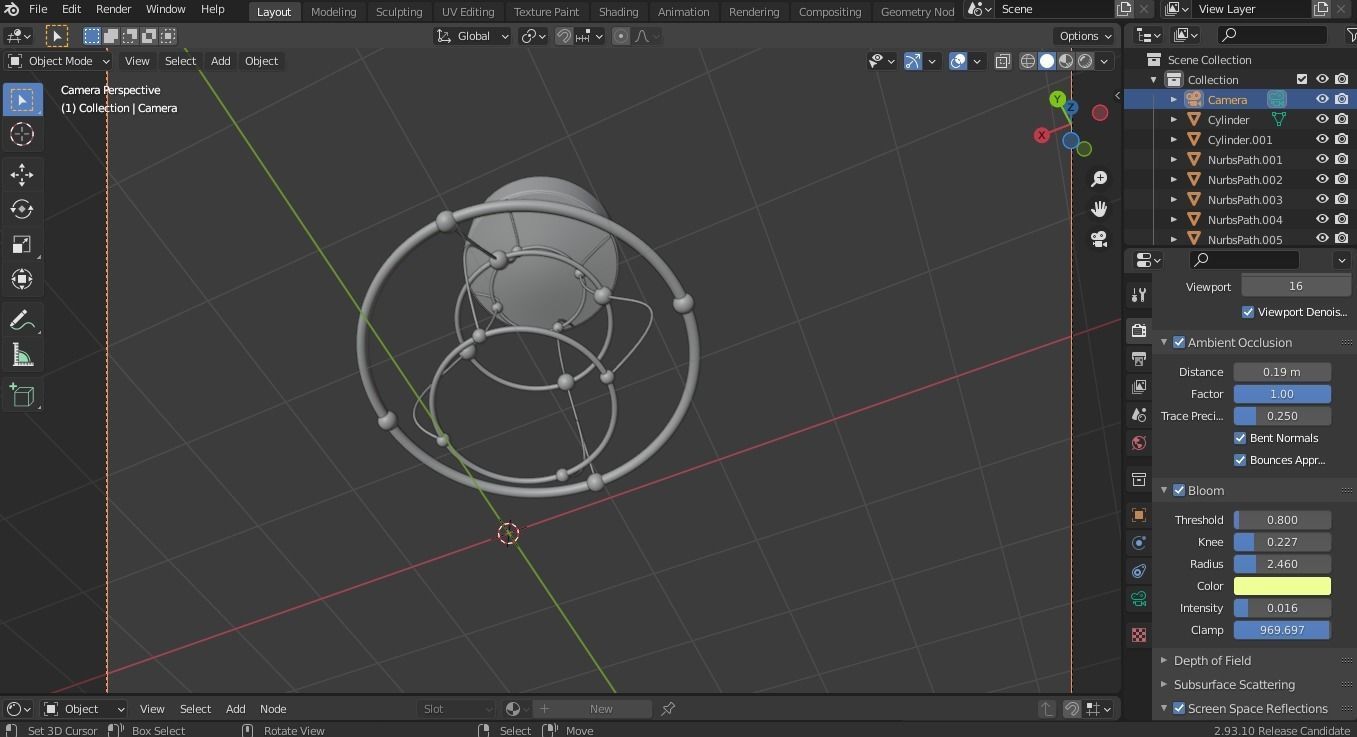Open the Output properties tab
This screenshot has height=737, width=1357.
pyautogui.click(x=1138, y=358)
